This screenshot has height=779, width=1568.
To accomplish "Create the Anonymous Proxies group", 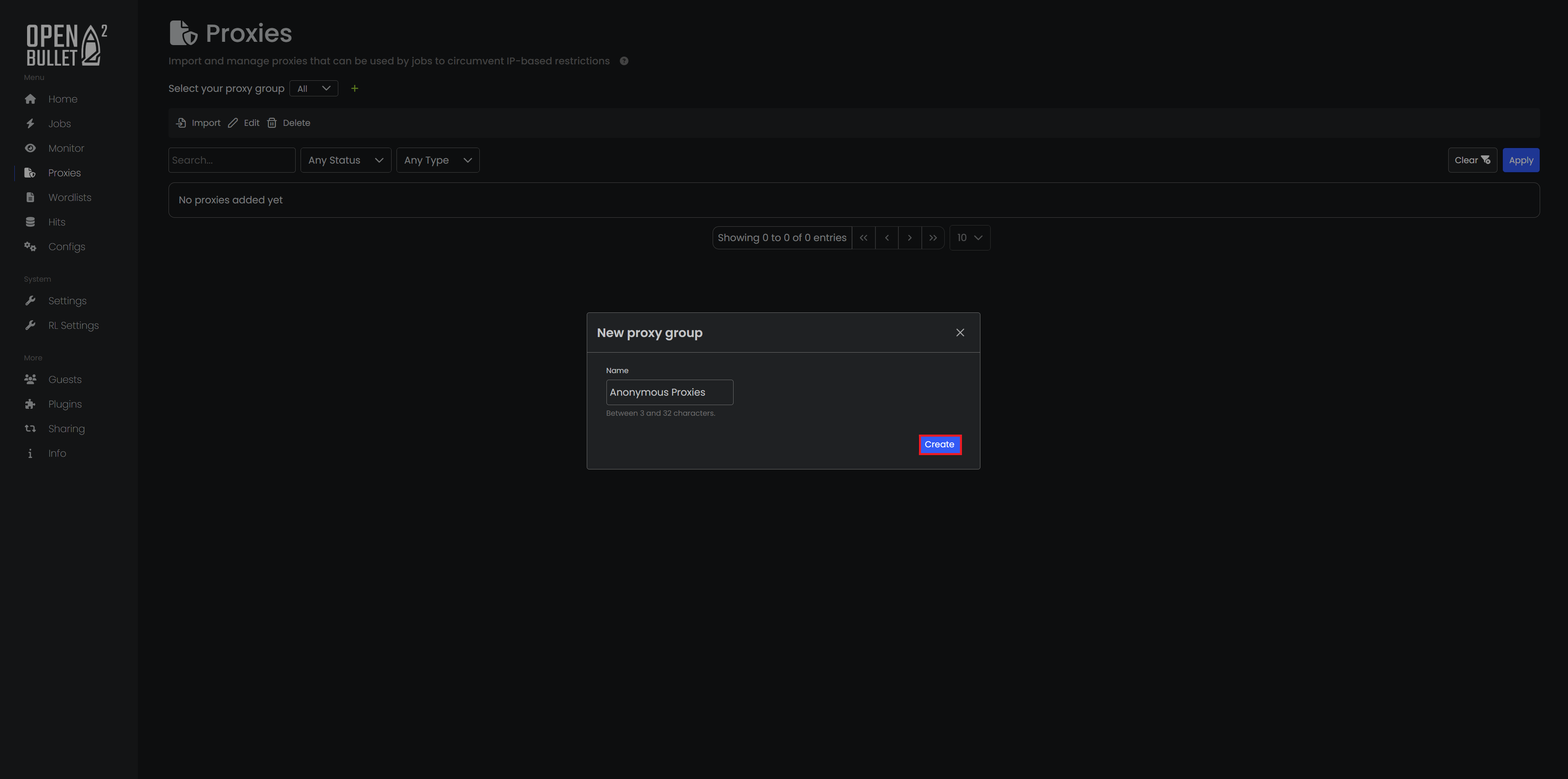I will click(x=939, y=444).
